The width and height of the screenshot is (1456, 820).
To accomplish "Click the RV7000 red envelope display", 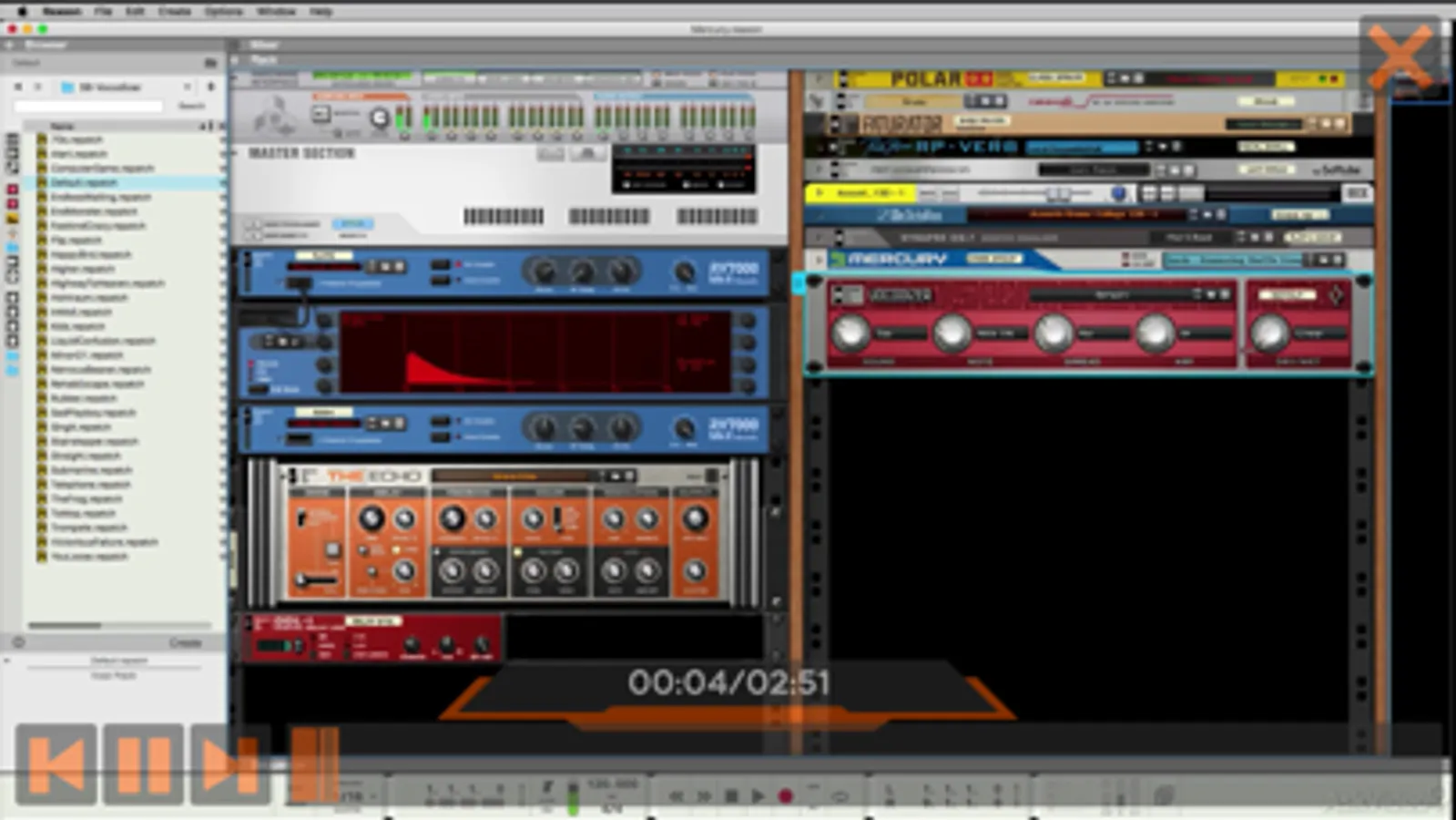I will click(x=535, y=353).
